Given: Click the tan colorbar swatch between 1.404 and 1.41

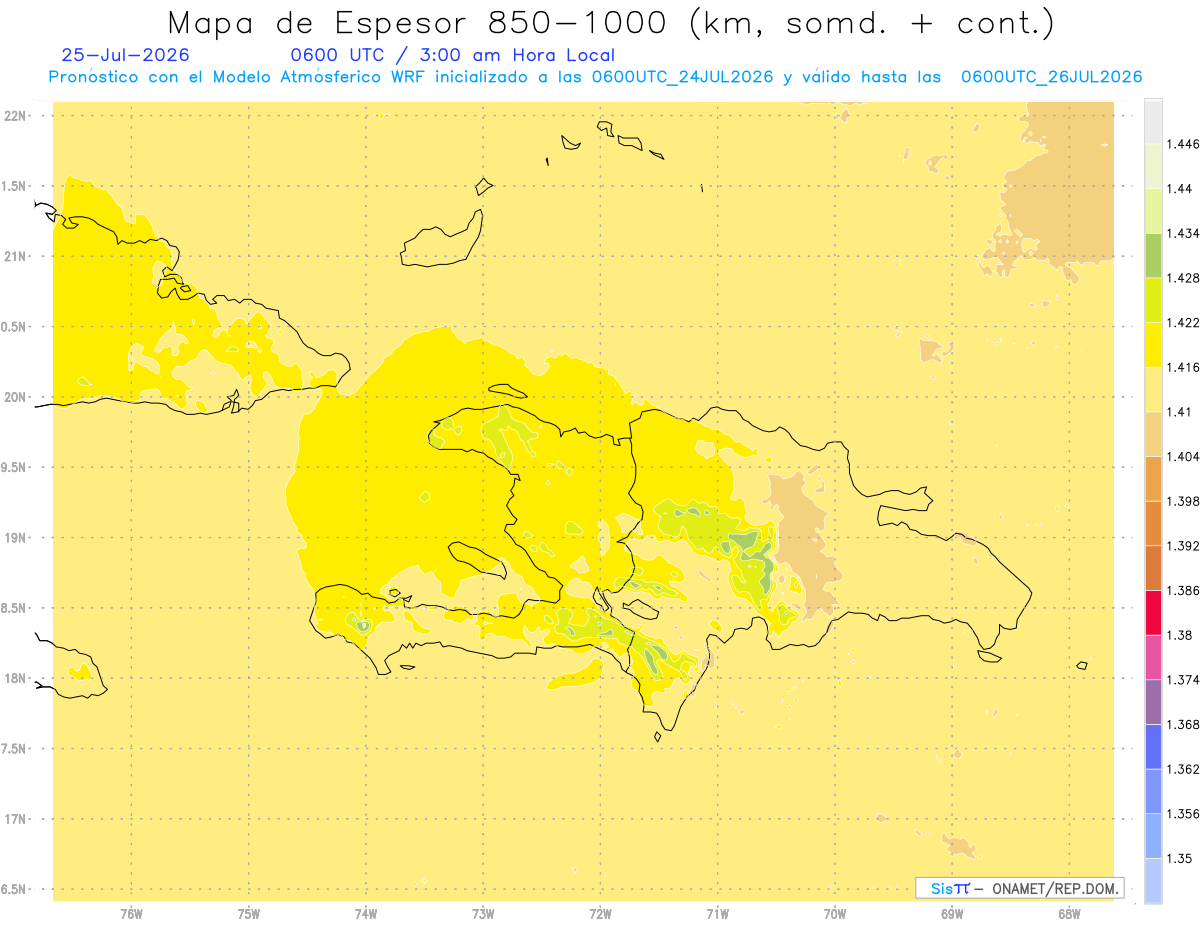Looking at the screenshot, I should coord(1153,433).
